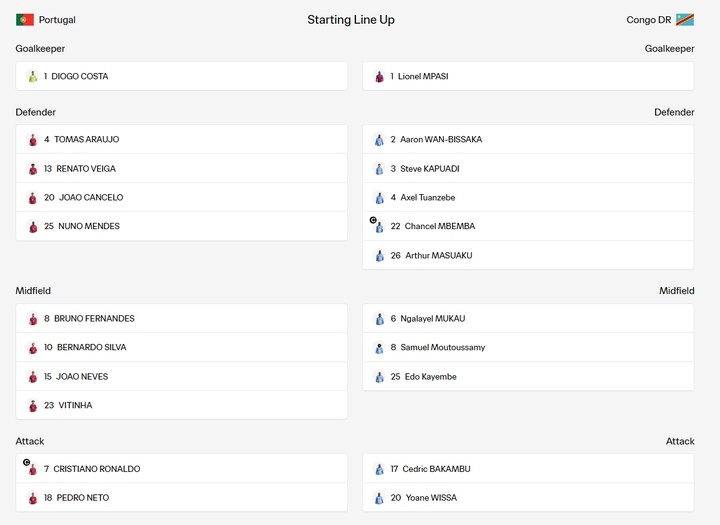Select player 3 Steve KAPUADI
The image size is (720, 525).
(x=528, y=169)
